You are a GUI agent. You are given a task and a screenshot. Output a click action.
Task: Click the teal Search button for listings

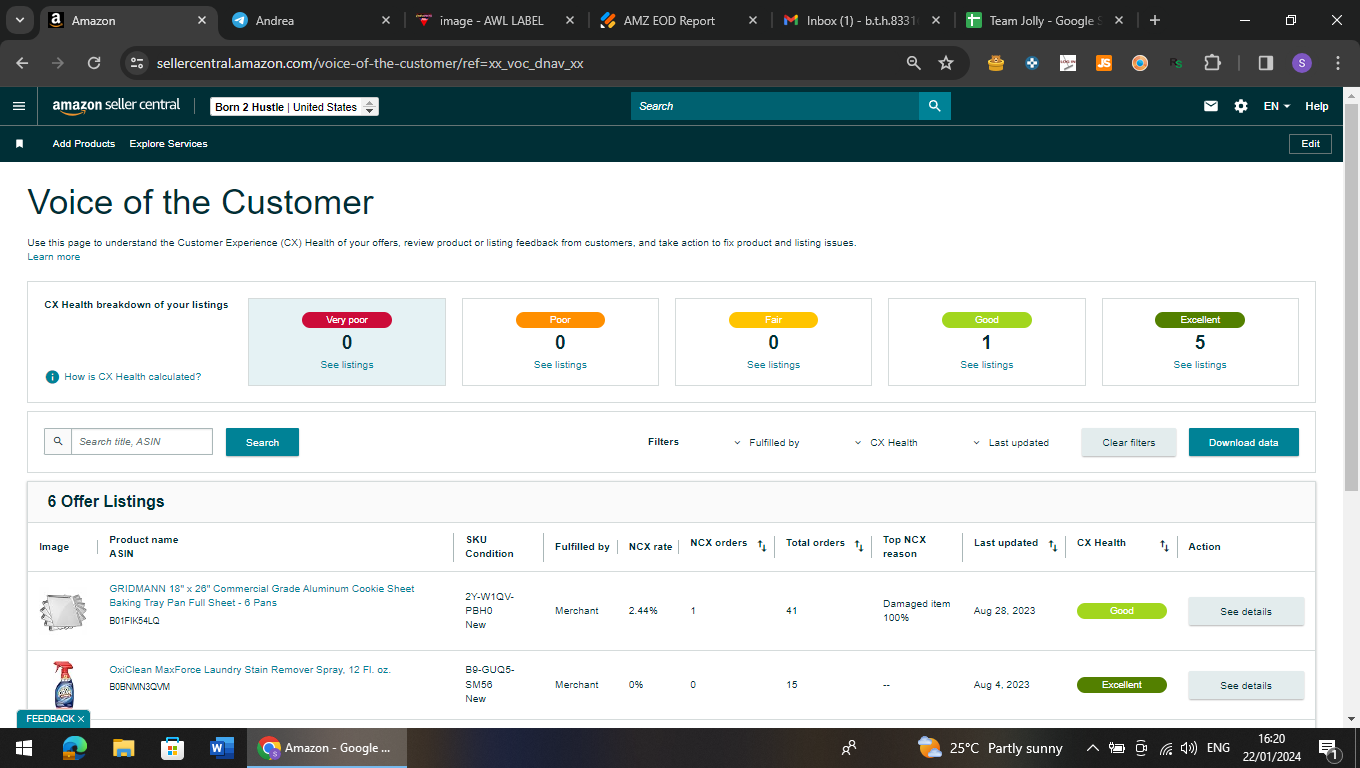[x=262, y=442]
